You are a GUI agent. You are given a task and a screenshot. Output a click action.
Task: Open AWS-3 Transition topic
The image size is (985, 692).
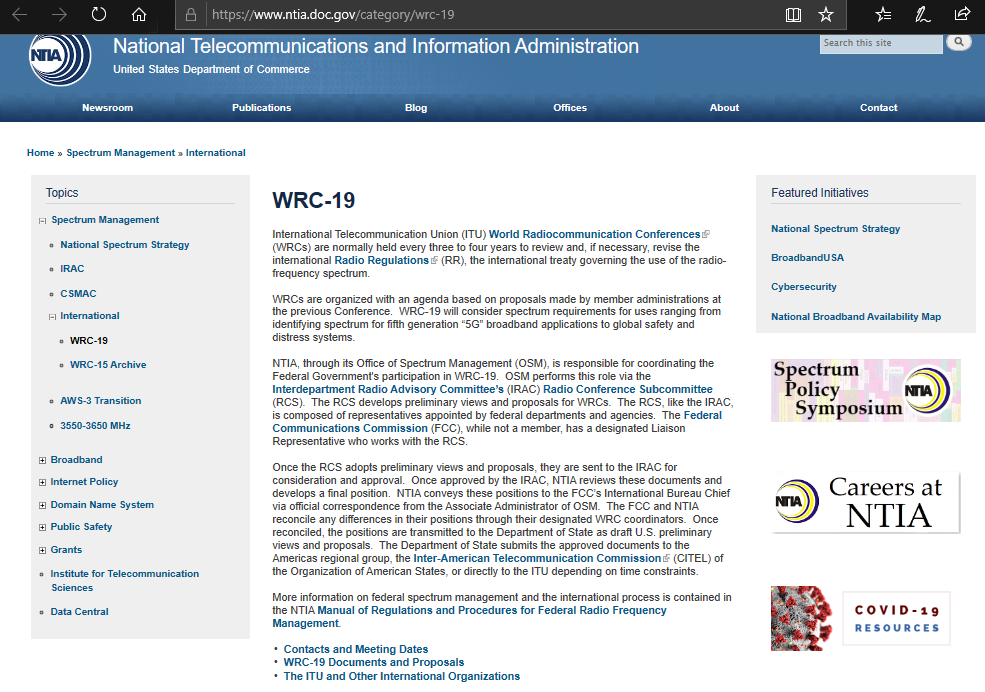pos(101,401)
